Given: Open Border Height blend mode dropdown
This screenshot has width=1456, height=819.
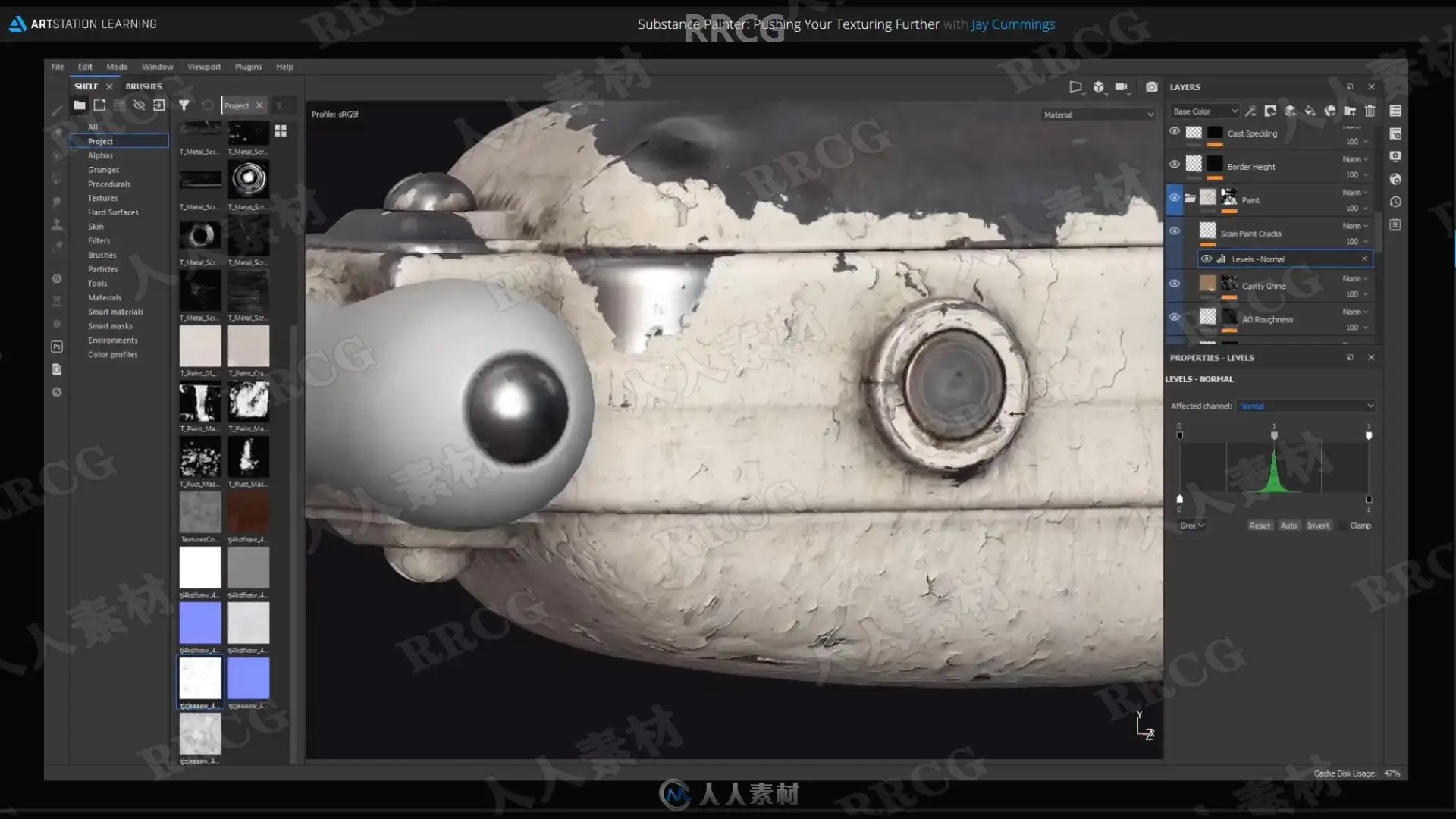Looking at the screenshot, I should [x=1355, y=159].
